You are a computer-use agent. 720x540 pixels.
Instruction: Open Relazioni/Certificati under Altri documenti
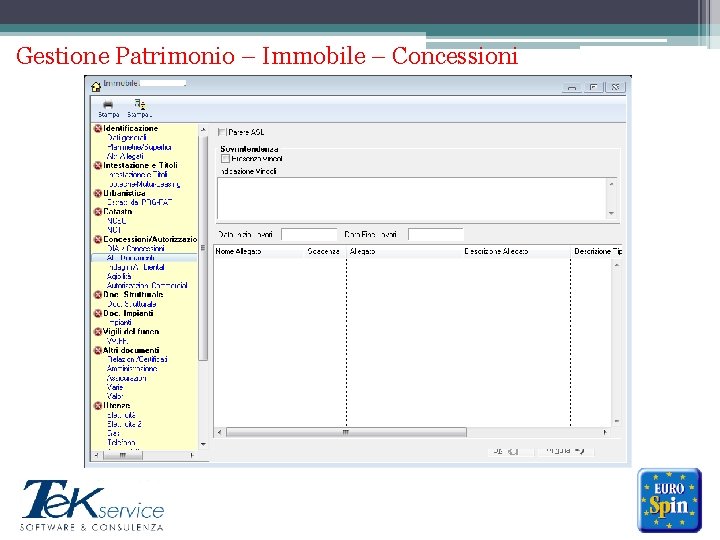click(x=137, y=359)
